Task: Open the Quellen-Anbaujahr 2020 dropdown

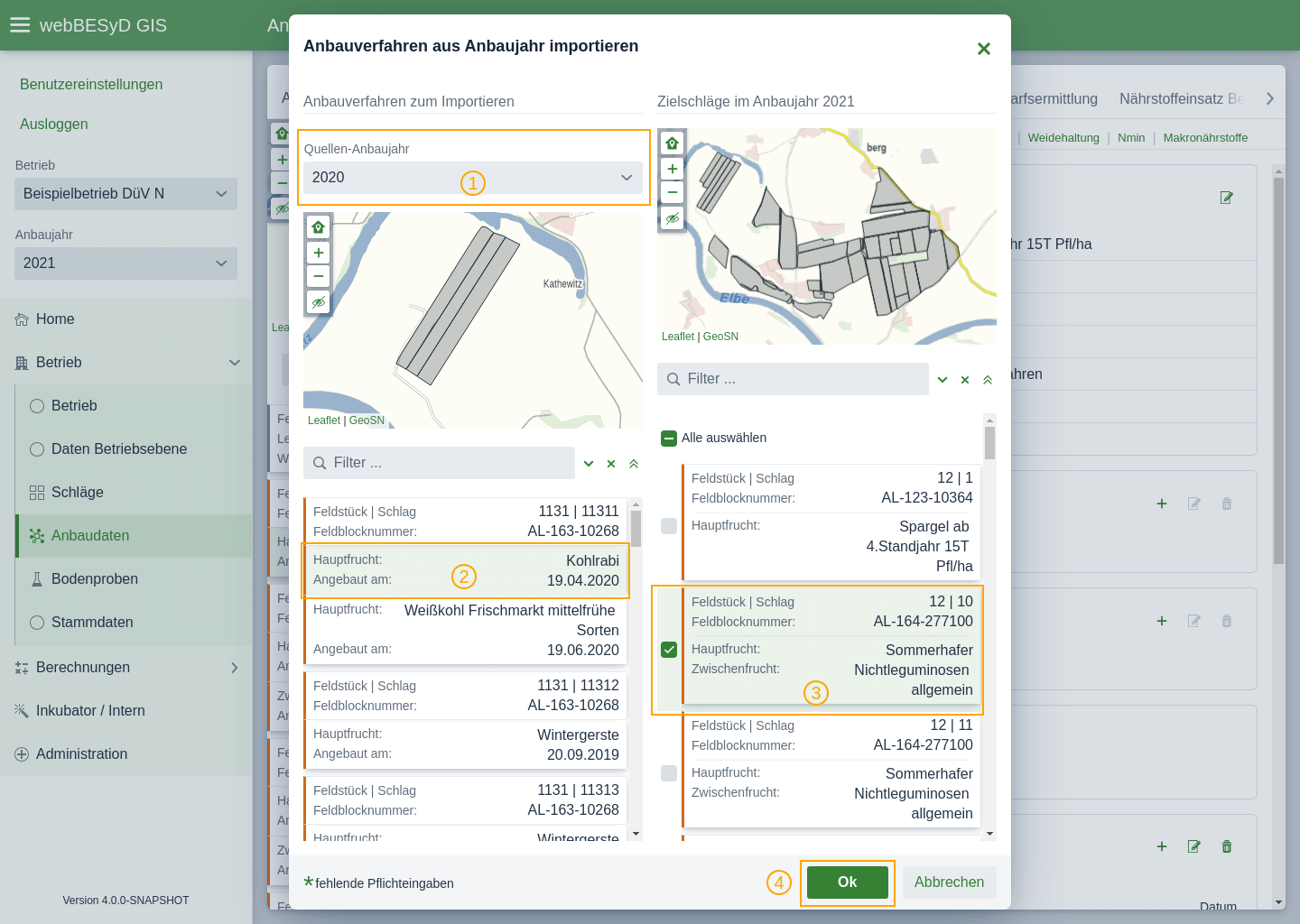Action: pyautogui.click(x=473, y=178)
